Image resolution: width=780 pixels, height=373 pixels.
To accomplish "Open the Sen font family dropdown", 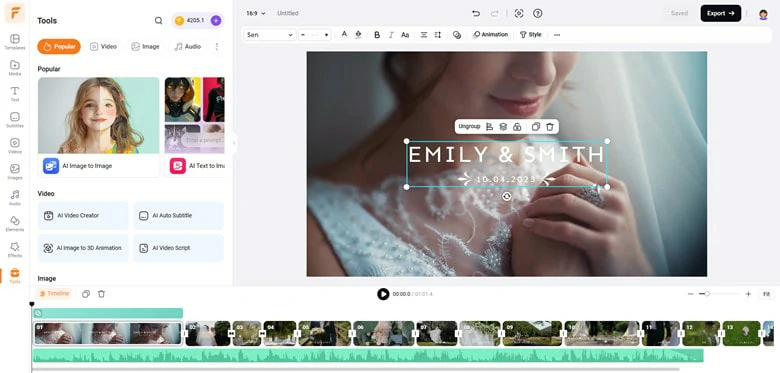I will pyautogui.click(x=270, y=35).
